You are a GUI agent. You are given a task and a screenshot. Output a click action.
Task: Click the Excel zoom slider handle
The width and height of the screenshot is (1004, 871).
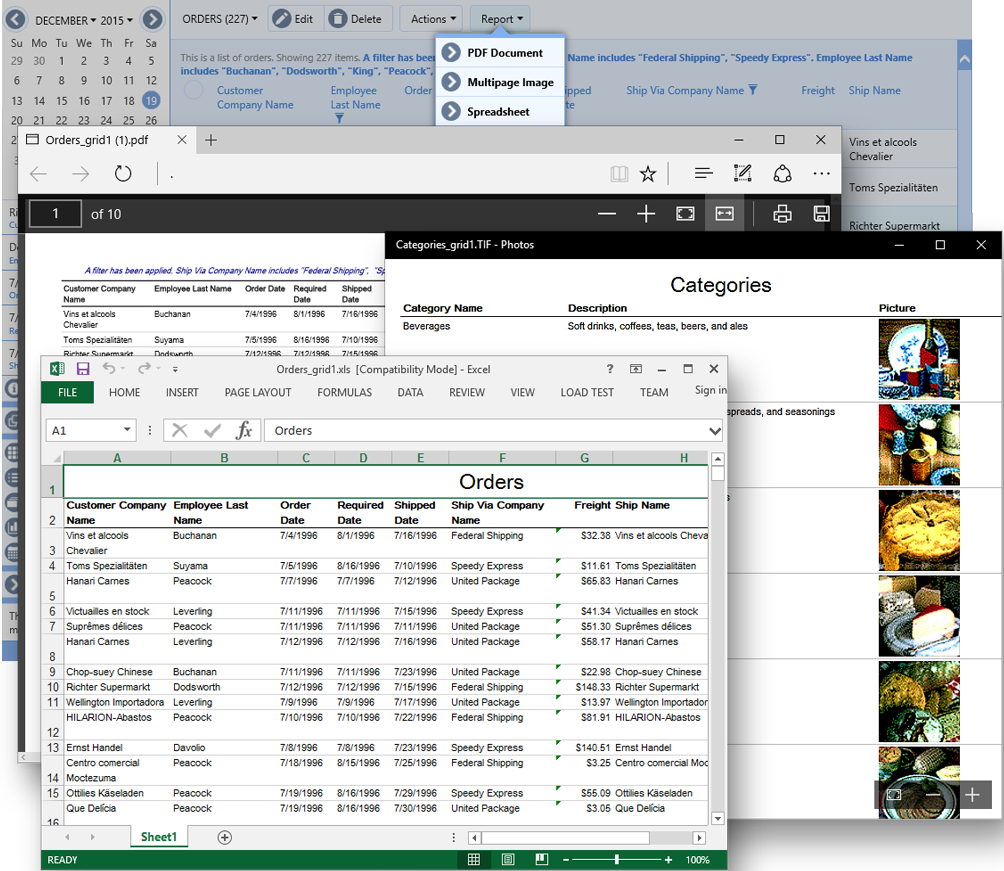[617, 860]
